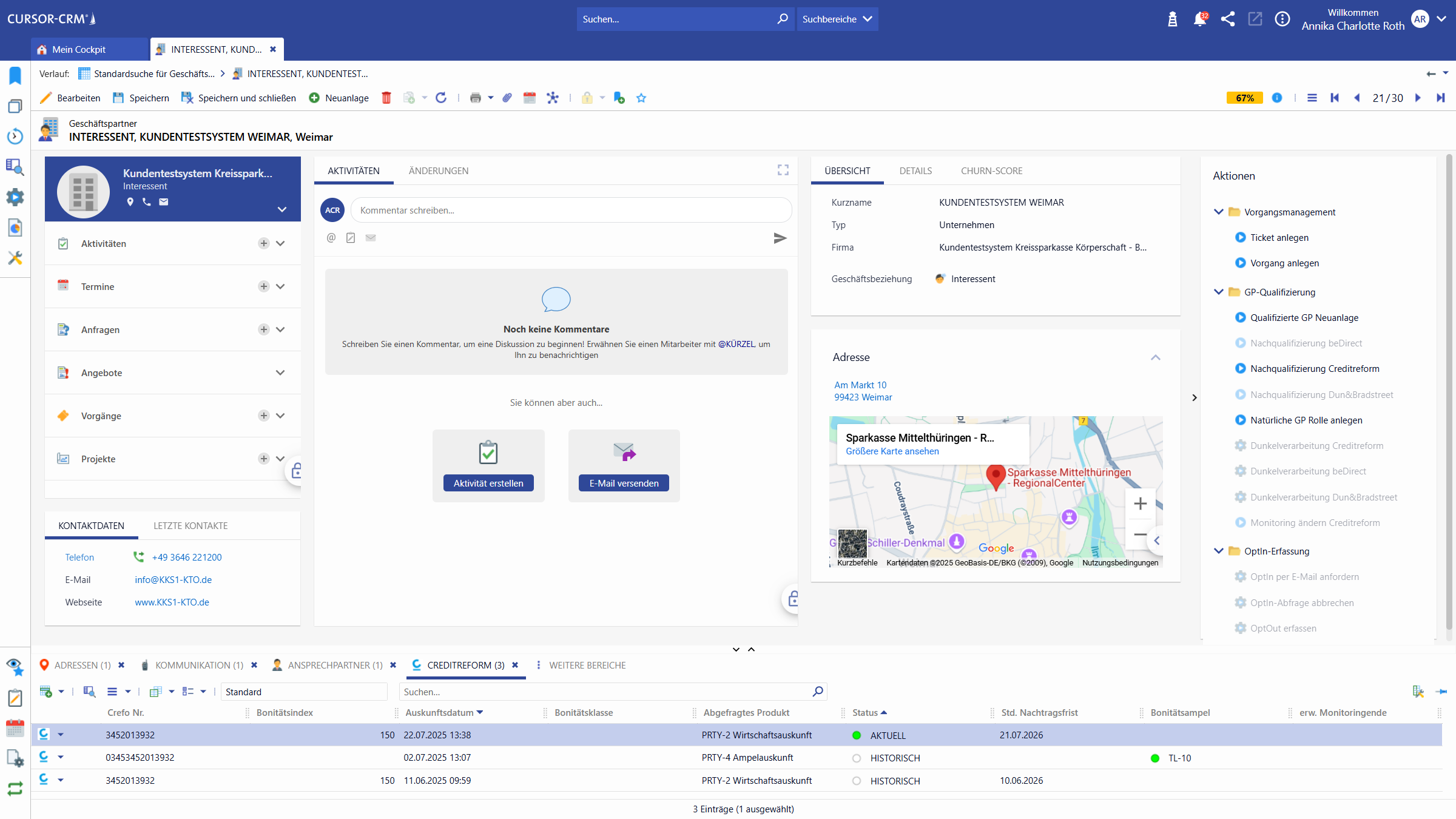
Task: Open the ANSPRECHPARTNER (1) tab
Action: (335, 665)
